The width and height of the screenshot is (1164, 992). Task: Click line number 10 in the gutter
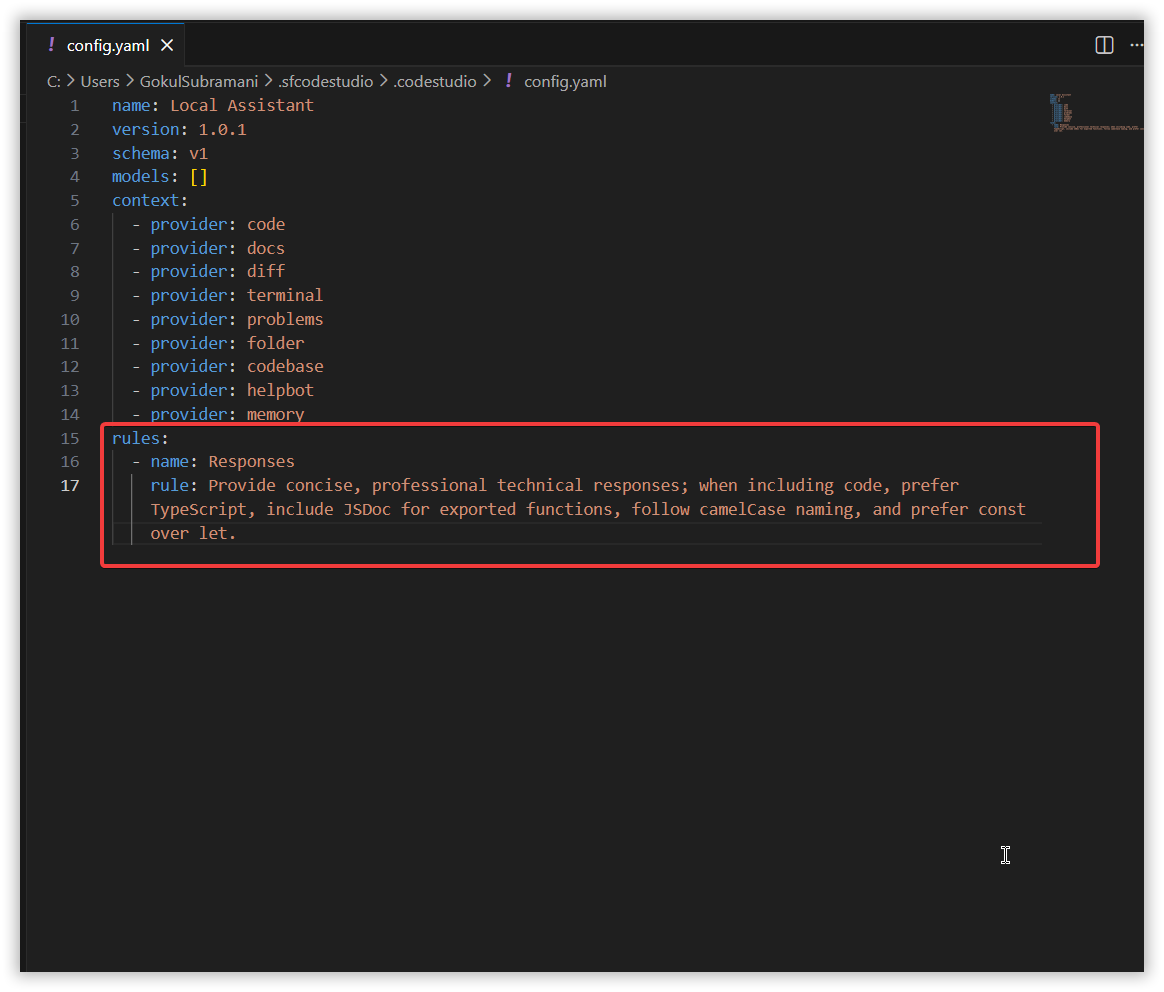(x=70, y=319)
